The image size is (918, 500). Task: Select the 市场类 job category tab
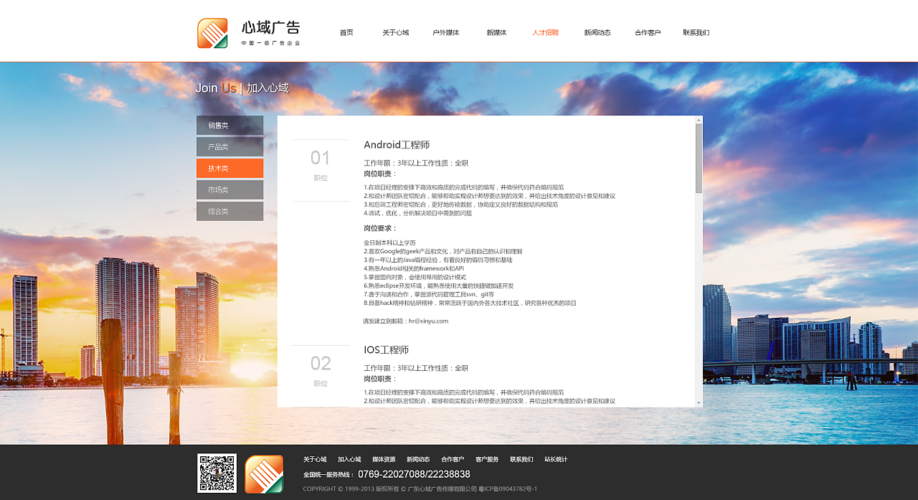[230, 190]
